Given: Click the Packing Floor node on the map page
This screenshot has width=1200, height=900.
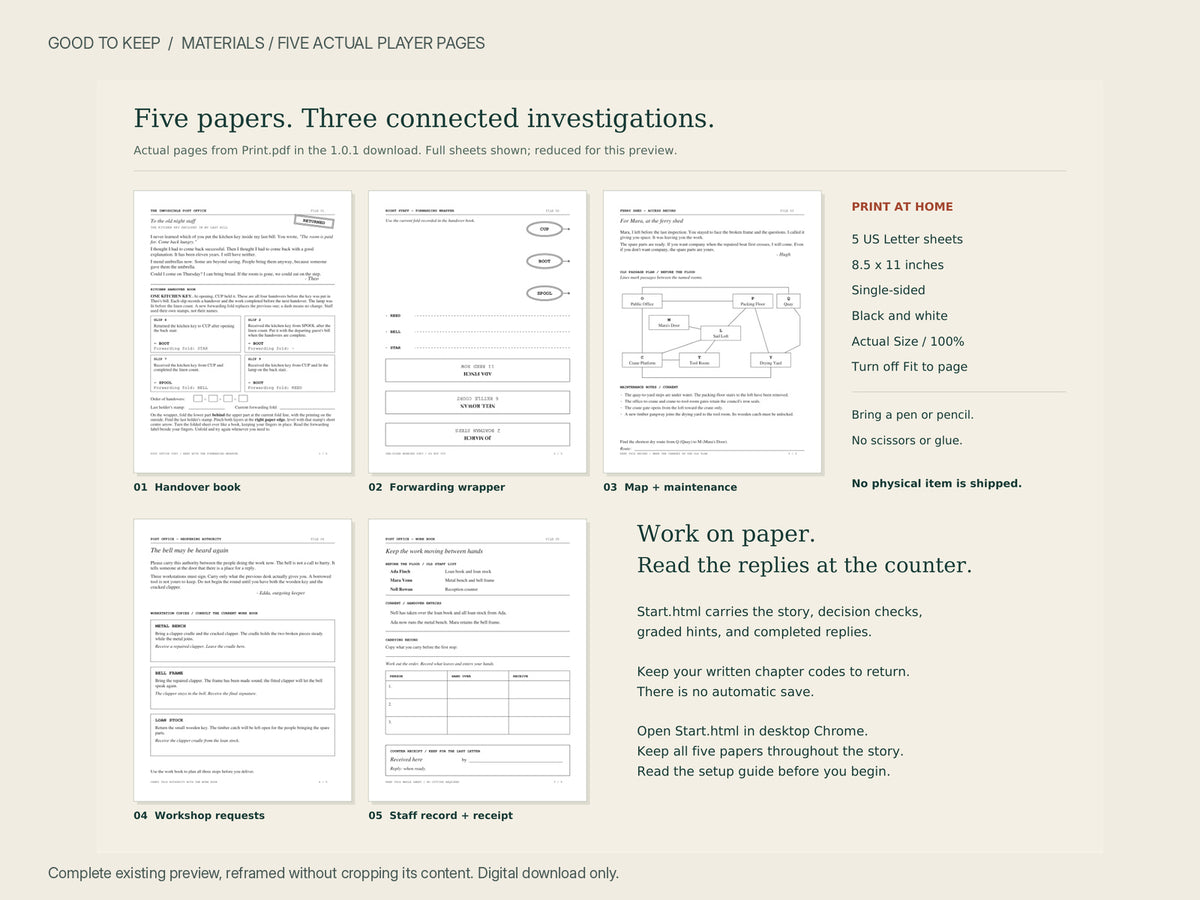Looking at the screenshot, I should [753, 300].
